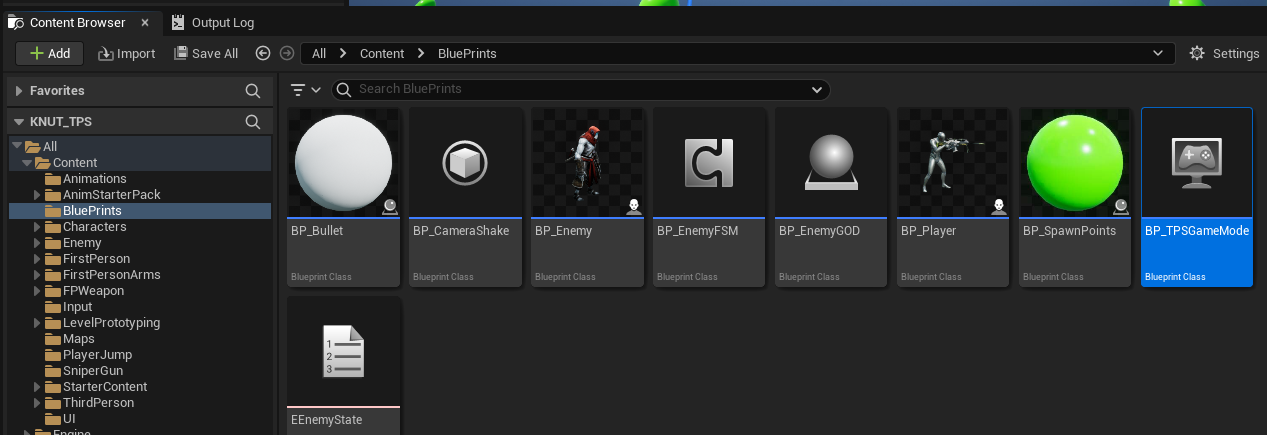Viewport: 1267px width, 435px height.
Task: Click the KNUT_TPS search icon
Action: [253, 122]
